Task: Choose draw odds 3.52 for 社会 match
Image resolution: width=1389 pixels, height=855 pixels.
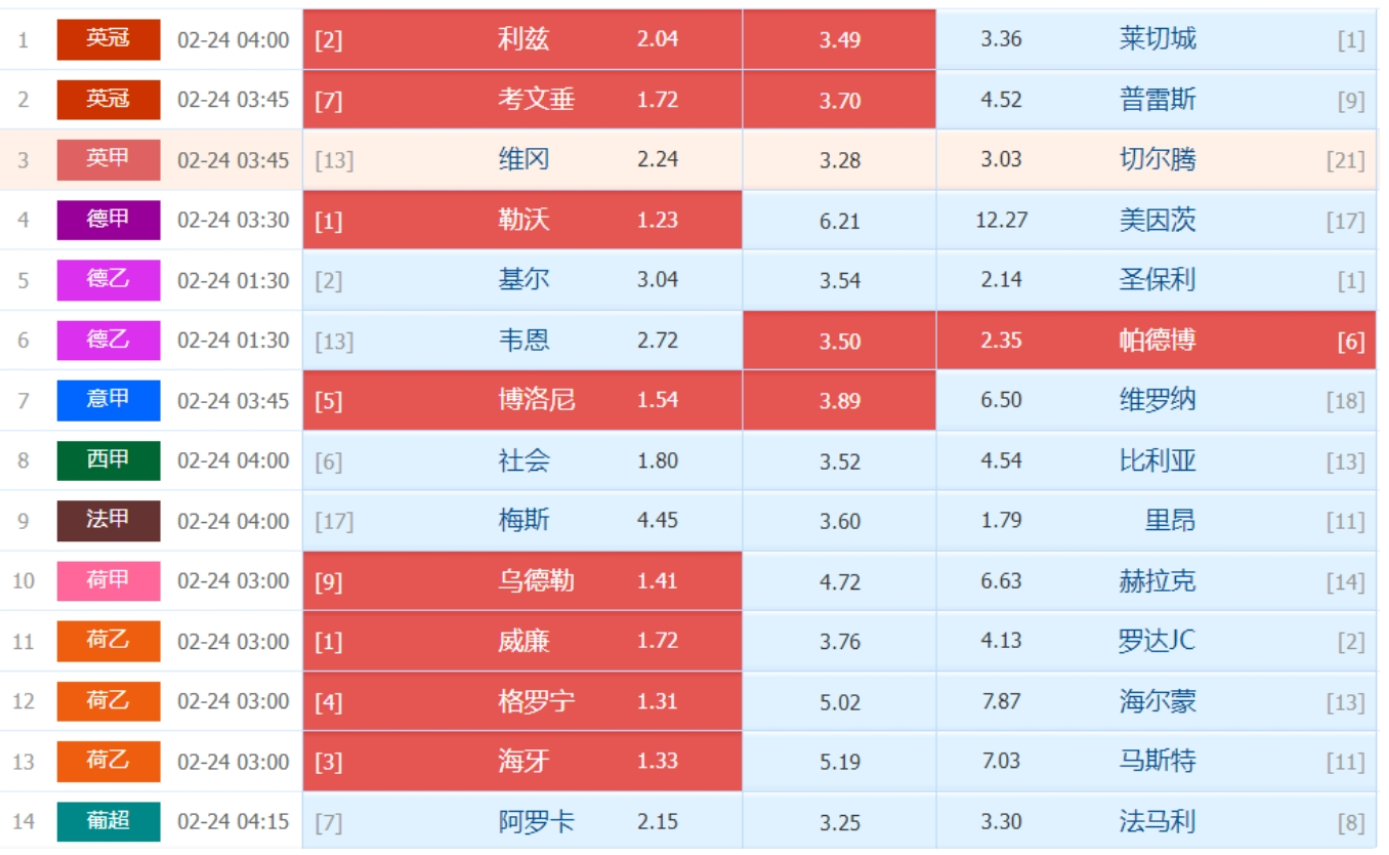Action: tap(840, 461)
